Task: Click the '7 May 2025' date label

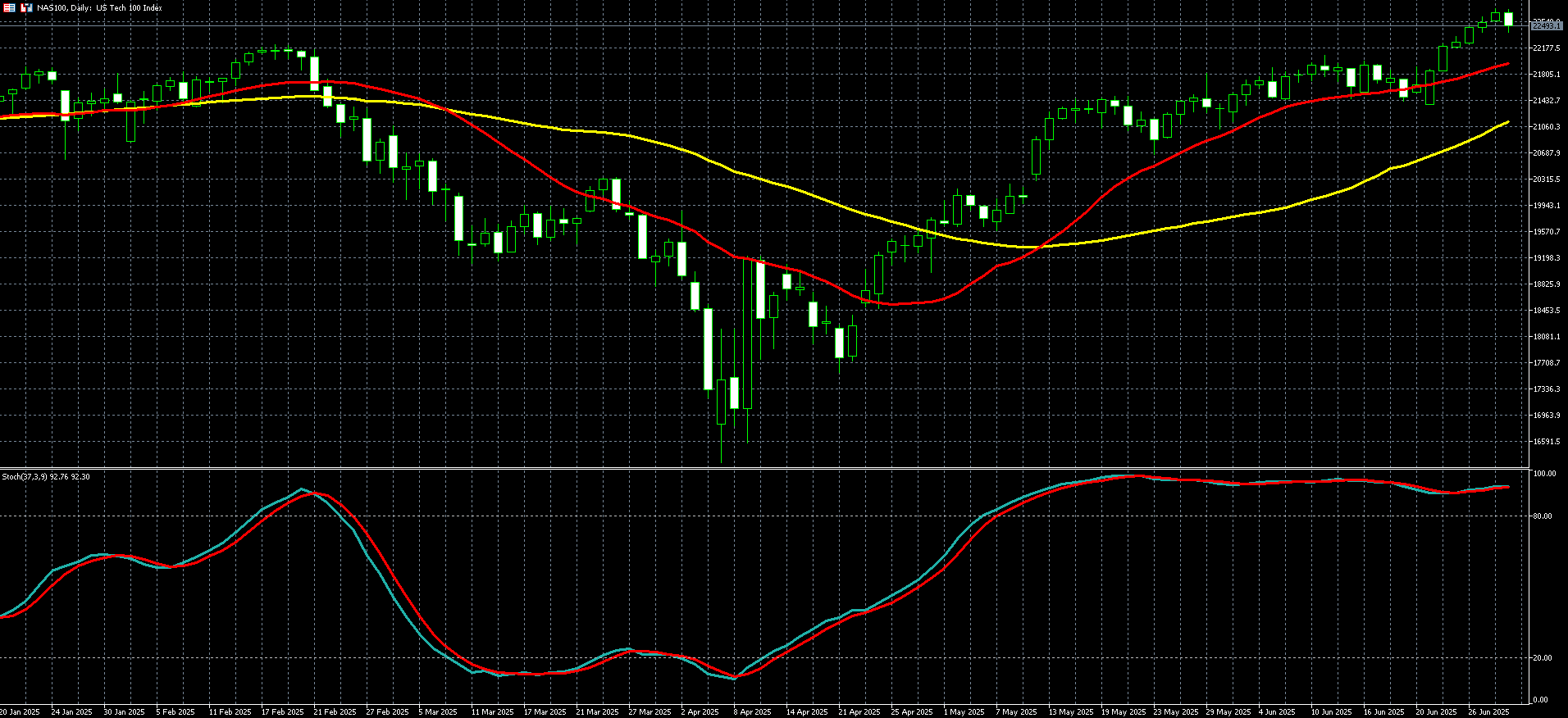Action: pos(1016,712)
